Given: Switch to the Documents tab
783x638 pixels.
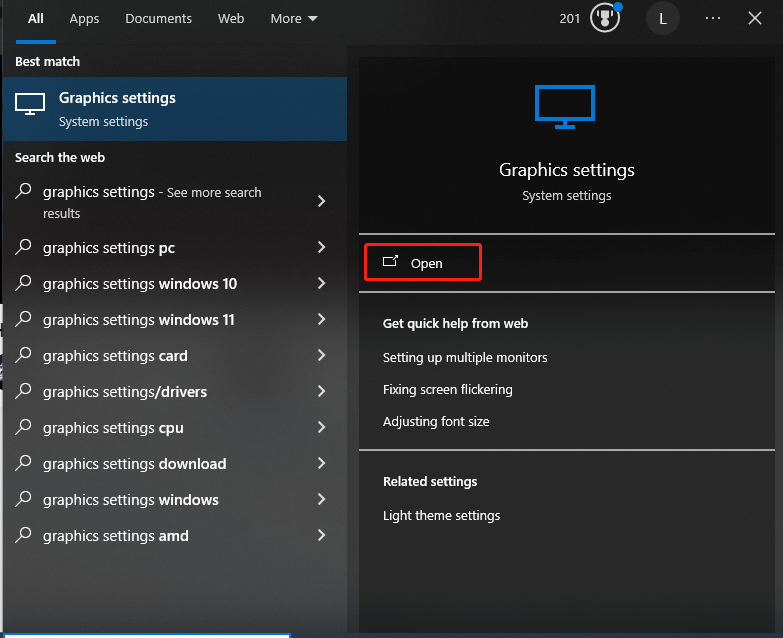Looking at the screenshot, I should (158, 18).
